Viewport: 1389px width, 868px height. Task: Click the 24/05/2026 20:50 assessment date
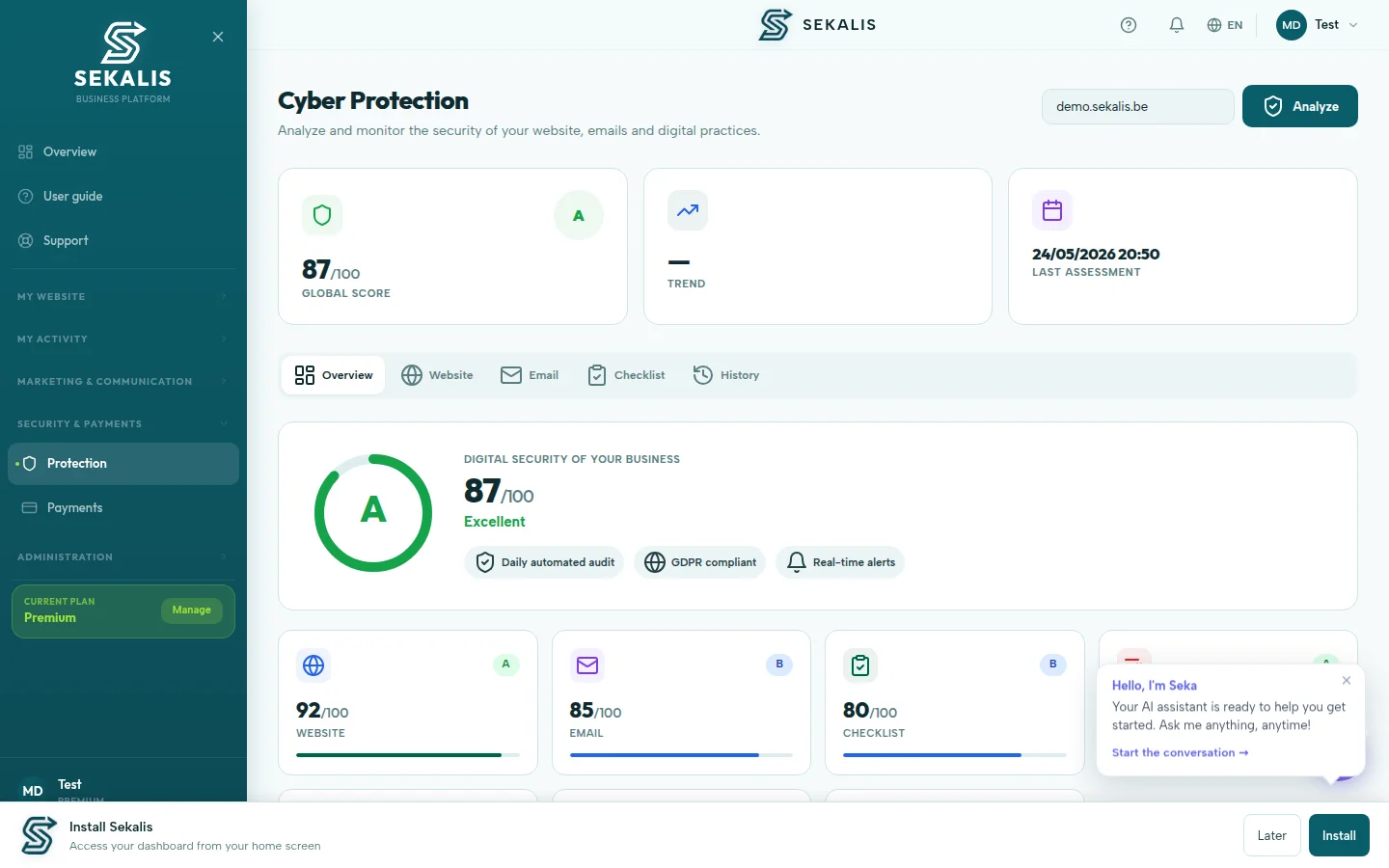1096,255
